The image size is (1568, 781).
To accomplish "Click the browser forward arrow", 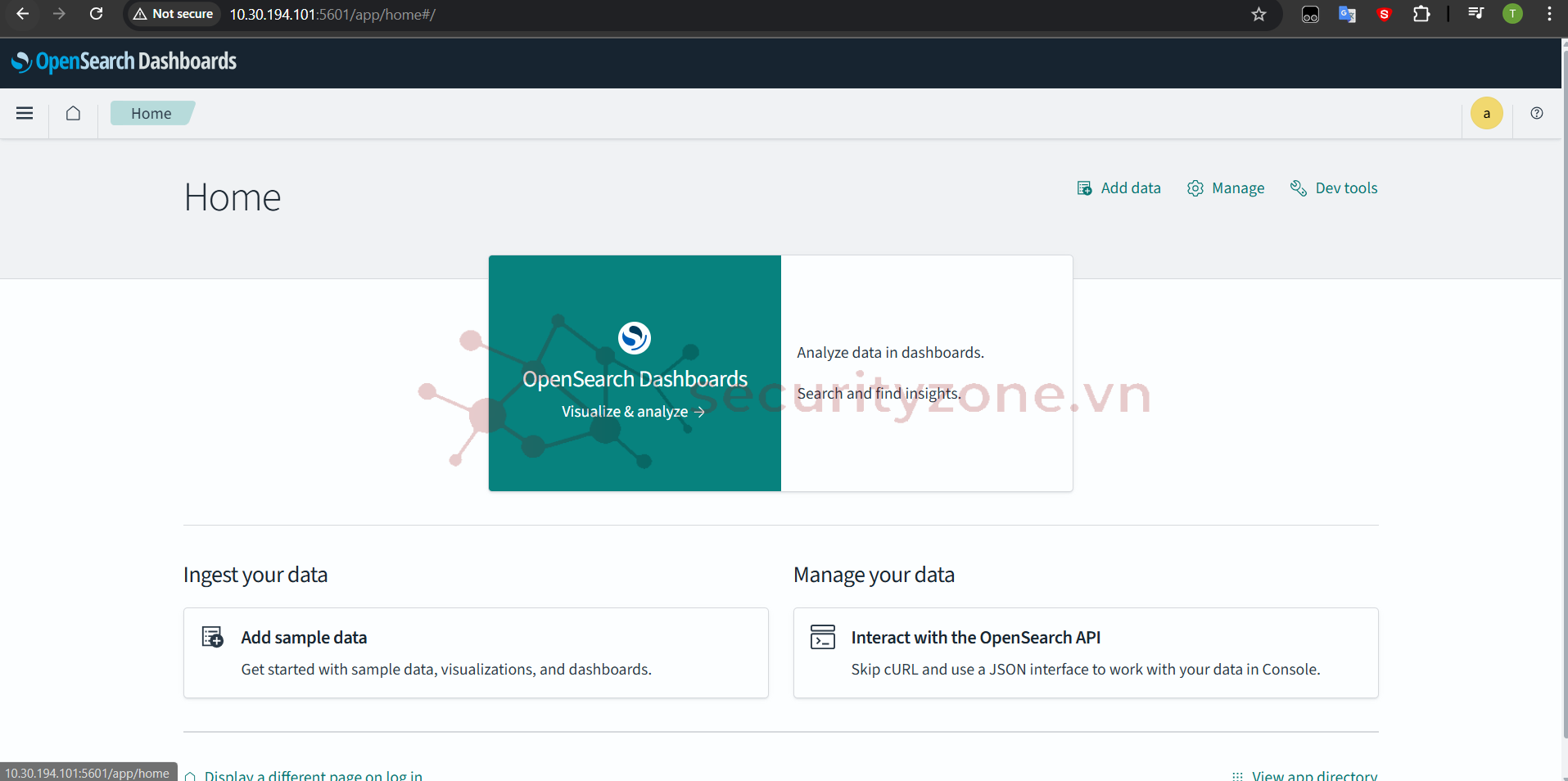I will (x=59, y=14).
